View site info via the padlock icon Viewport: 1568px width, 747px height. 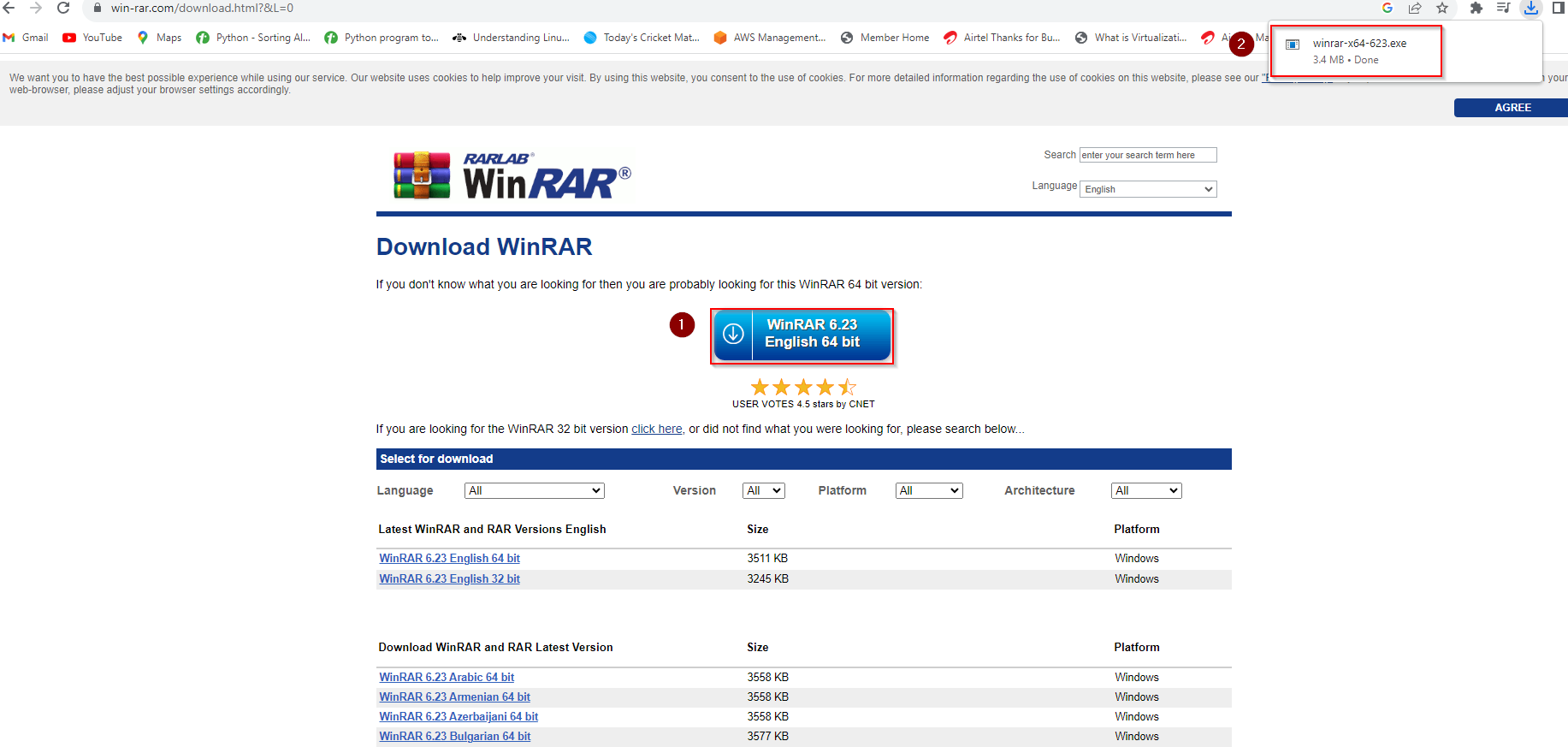(97, 8)
